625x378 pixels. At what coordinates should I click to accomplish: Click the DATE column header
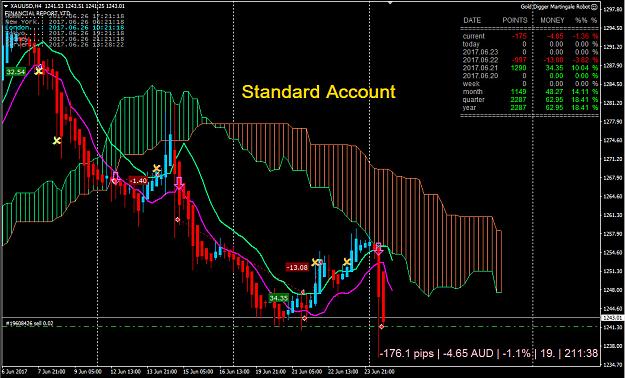tap(472, 20)
